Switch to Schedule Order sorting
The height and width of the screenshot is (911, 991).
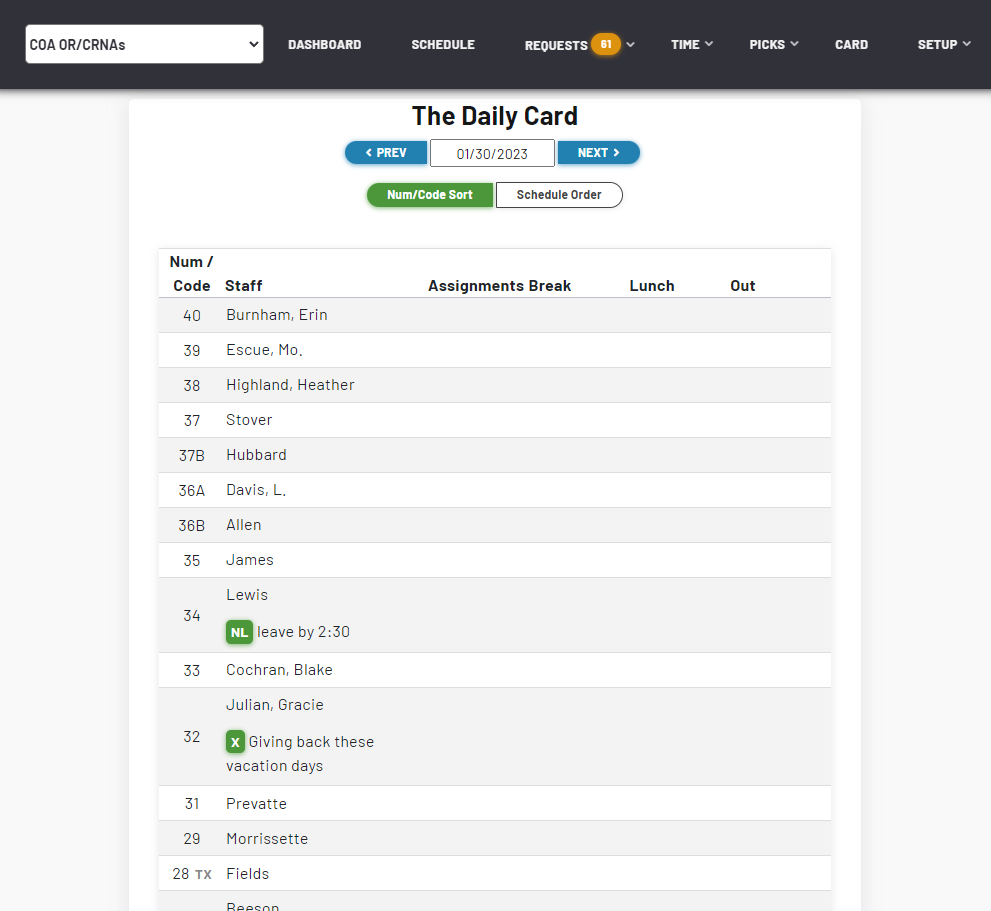(559, 195)
